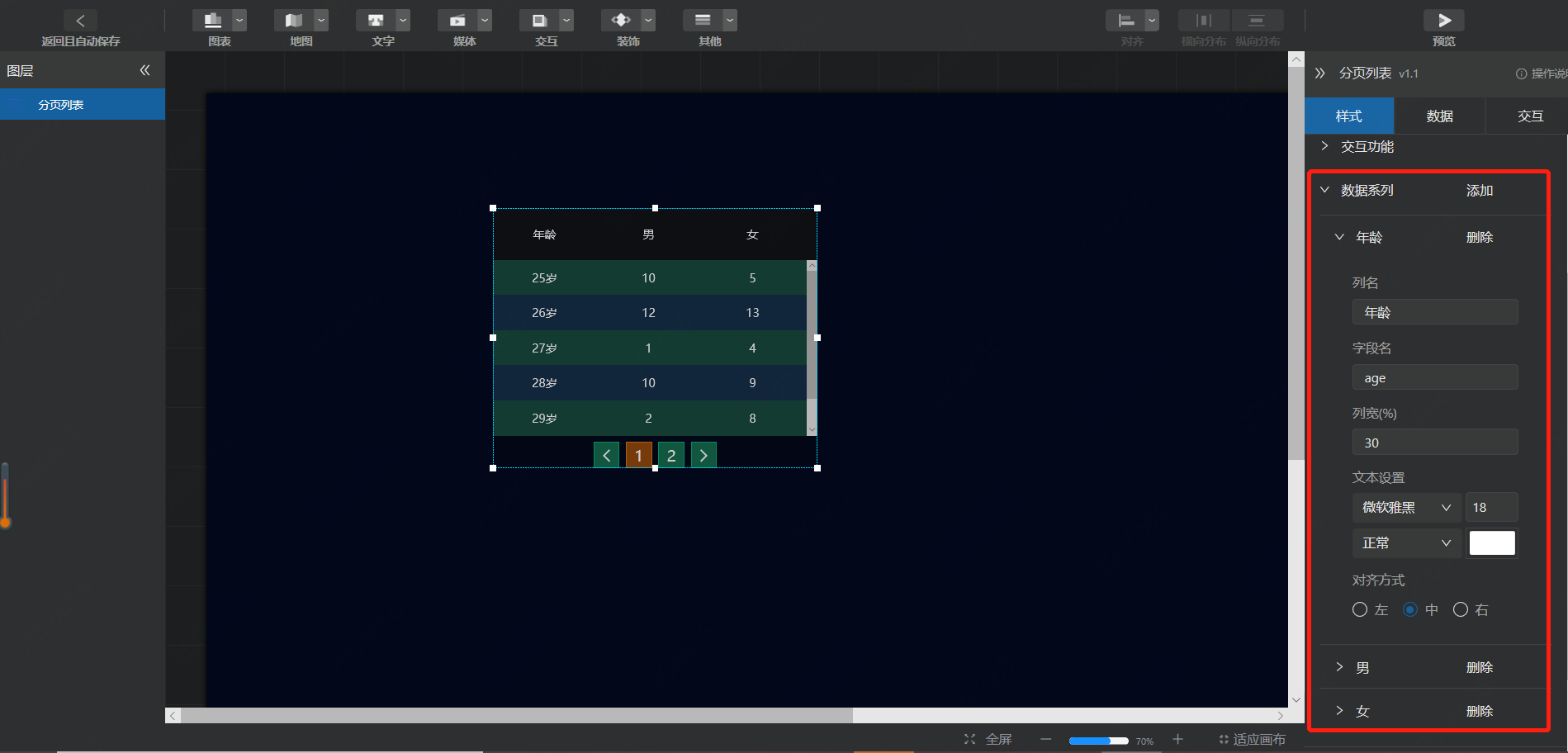Open the 地图 map component icon

294,21
